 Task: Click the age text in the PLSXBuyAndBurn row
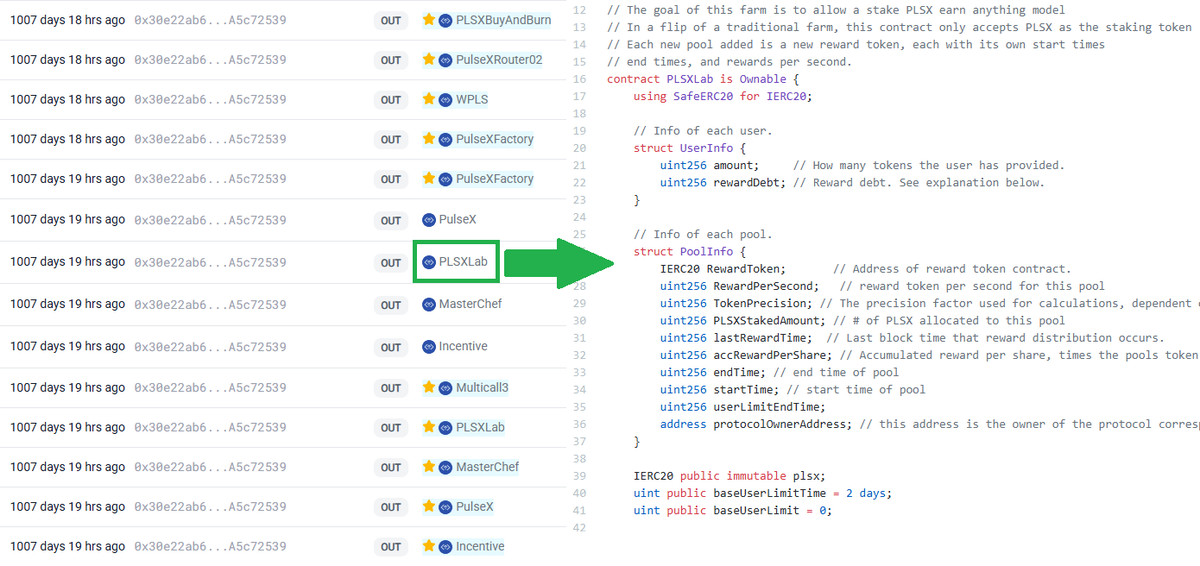click(68, 20)
